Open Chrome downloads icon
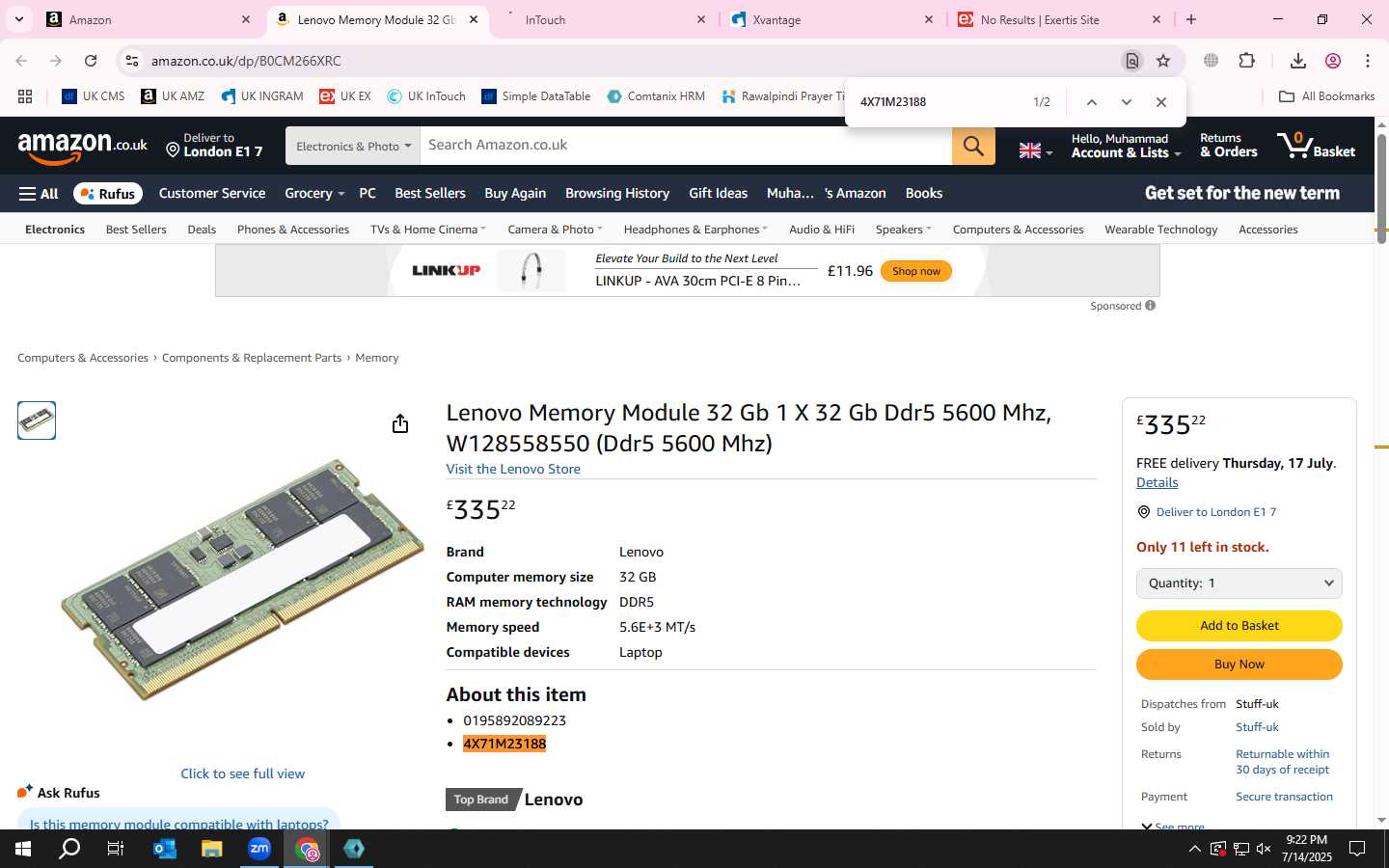This screenshot has width=1389, height=868. (1297, 61)
